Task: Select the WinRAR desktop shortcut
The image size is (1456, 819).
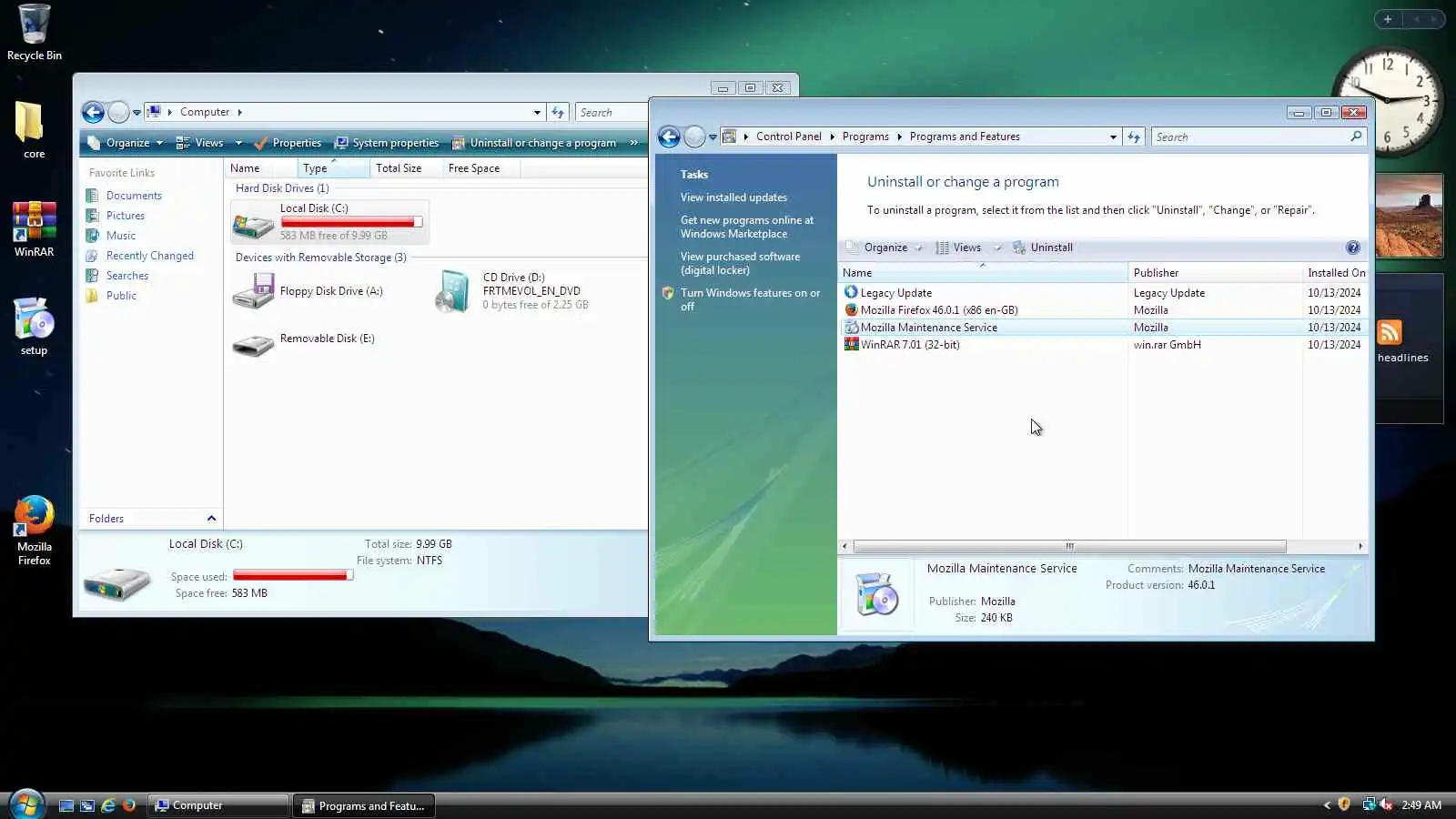Action: [x=34, y=229]
